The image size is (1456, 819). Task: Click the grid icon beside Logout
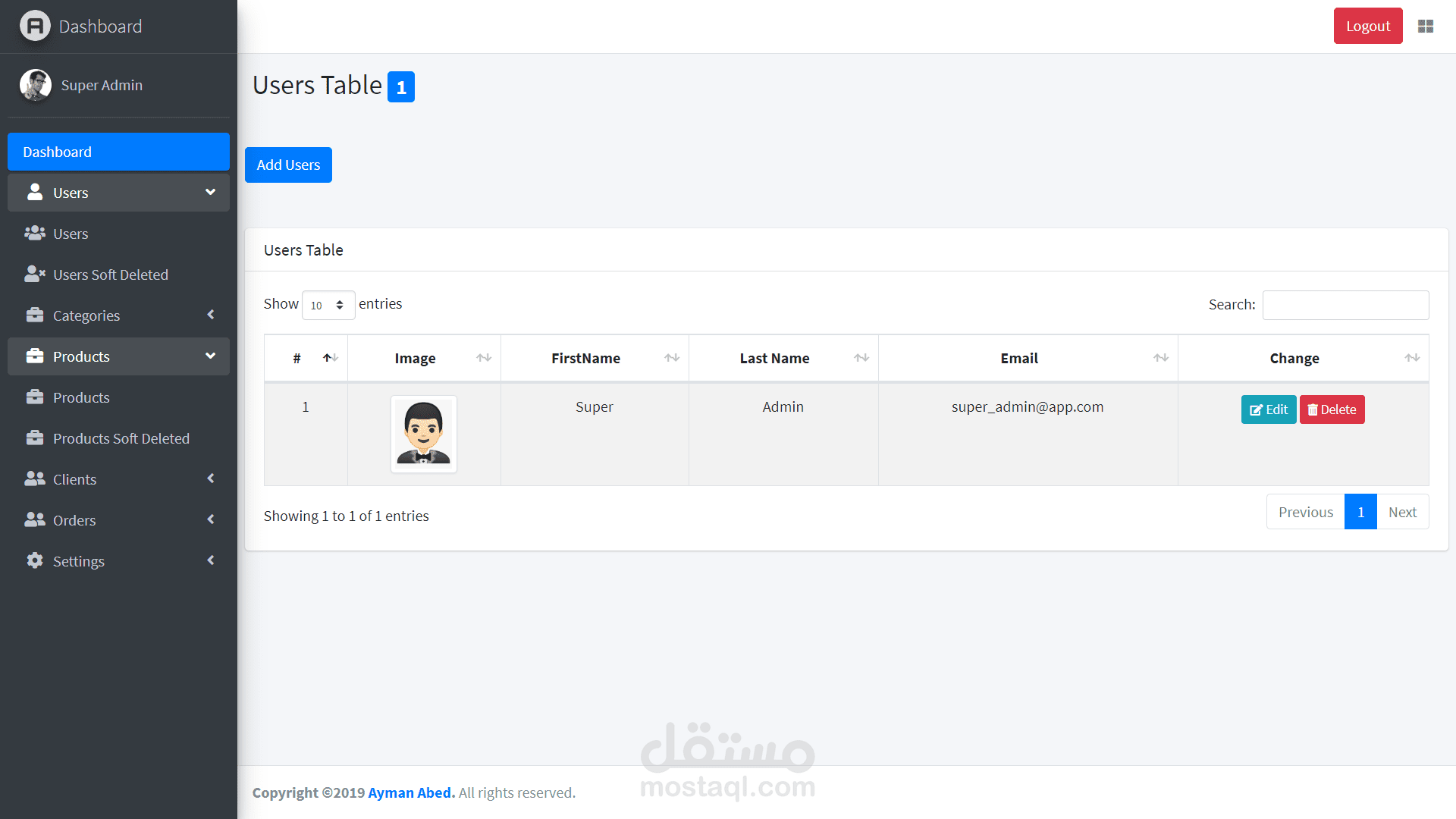[x=1426, y=27]
